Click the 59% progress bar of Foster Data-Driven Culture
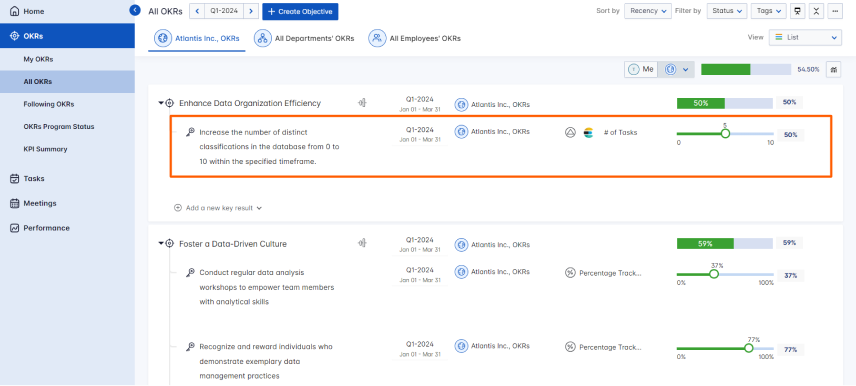This screenshot has width=856, height=386. (x=724, y=244)
